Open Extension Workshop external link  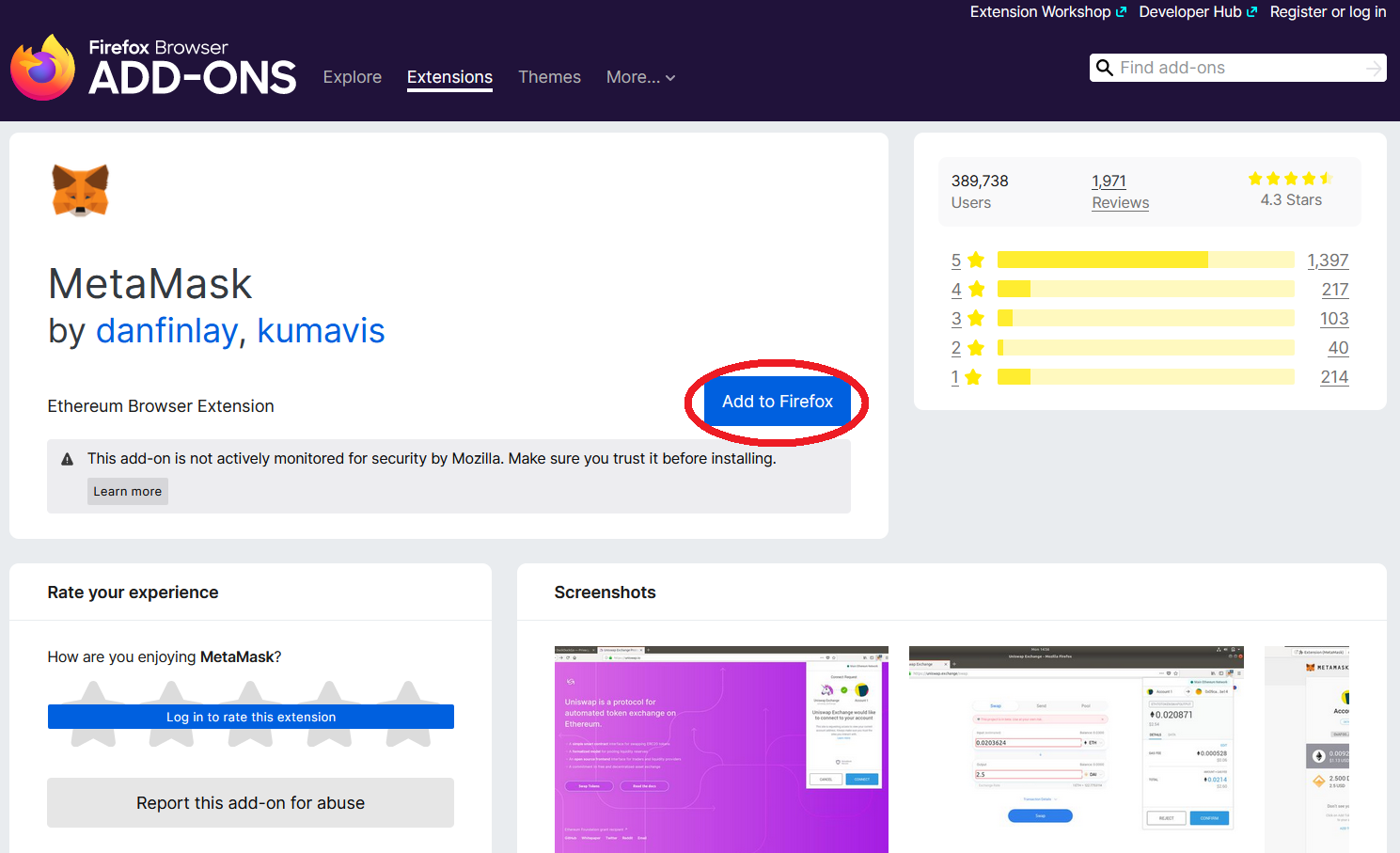click(x=1047, y=11)
